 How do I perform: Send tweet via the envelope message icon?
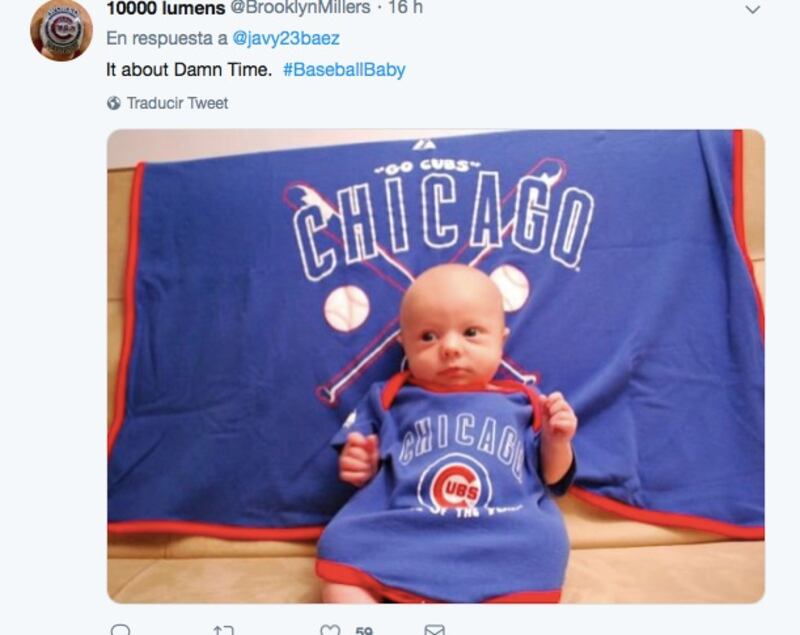(x=434, y=630)
